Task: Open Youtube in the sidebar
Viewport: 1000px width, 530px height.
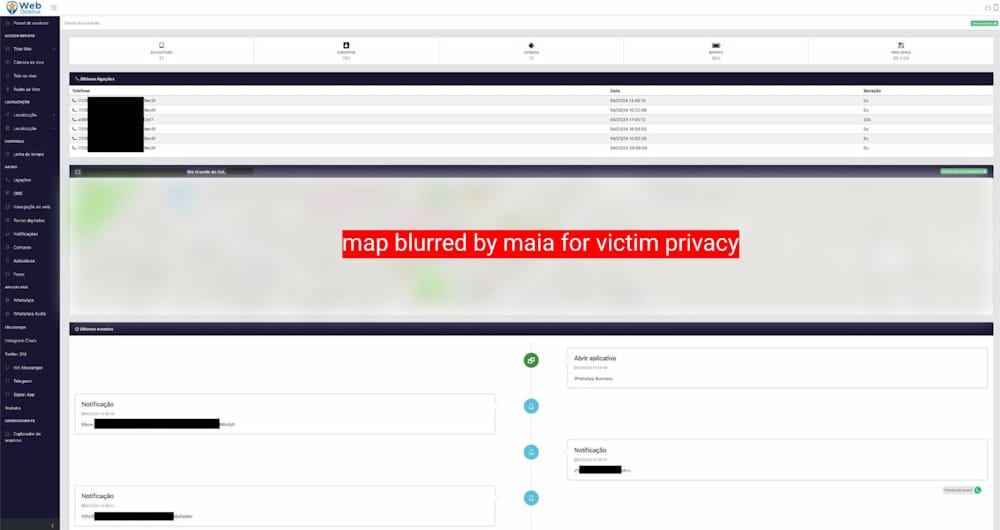Action: point(13,408)
